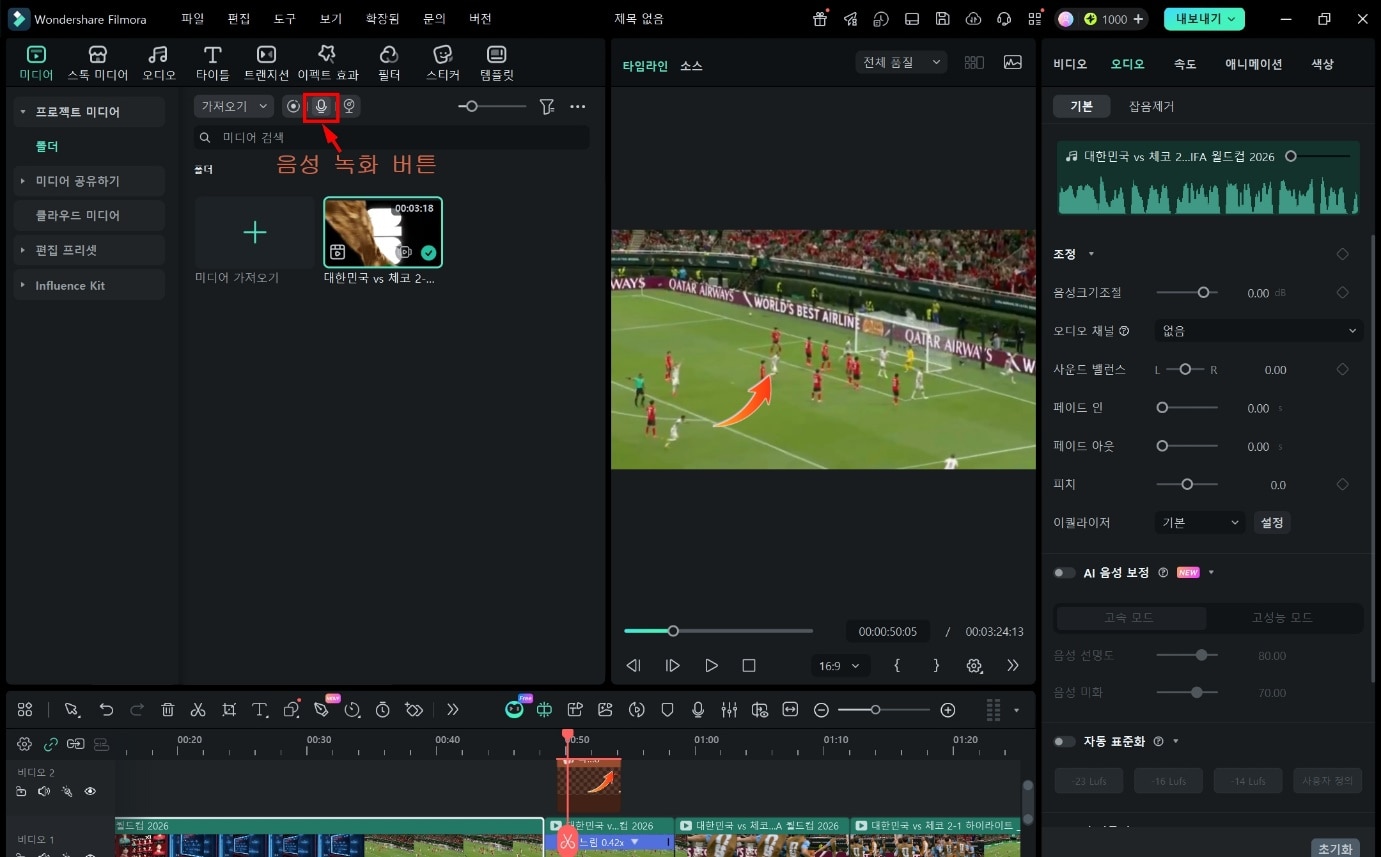Toggle visibility eye of 비디오 2 track
Screen dimensions: 1381x857
coord(90,792)
